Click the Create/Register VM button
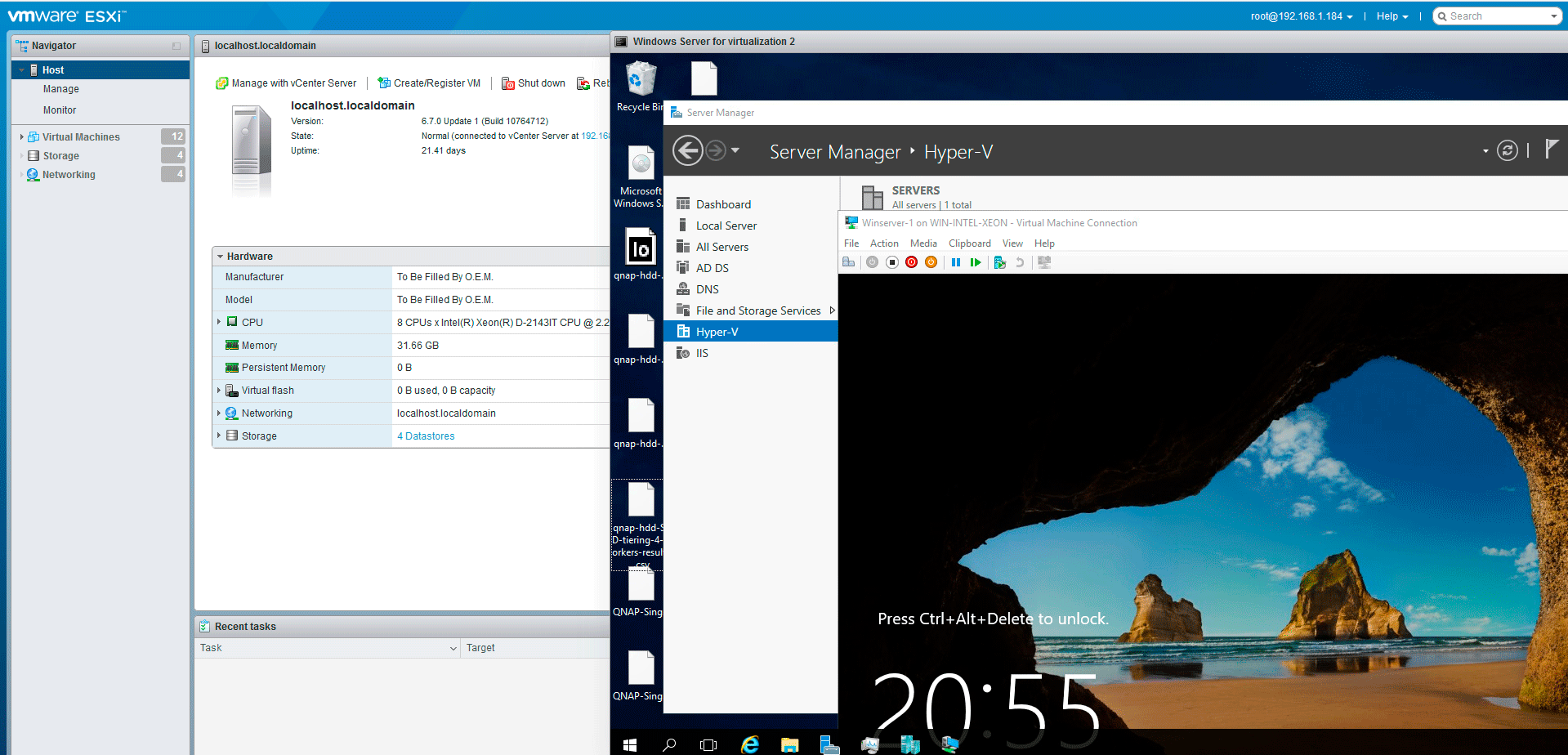The width and height of the screenshot is (1568, 755). coord(429,83)
